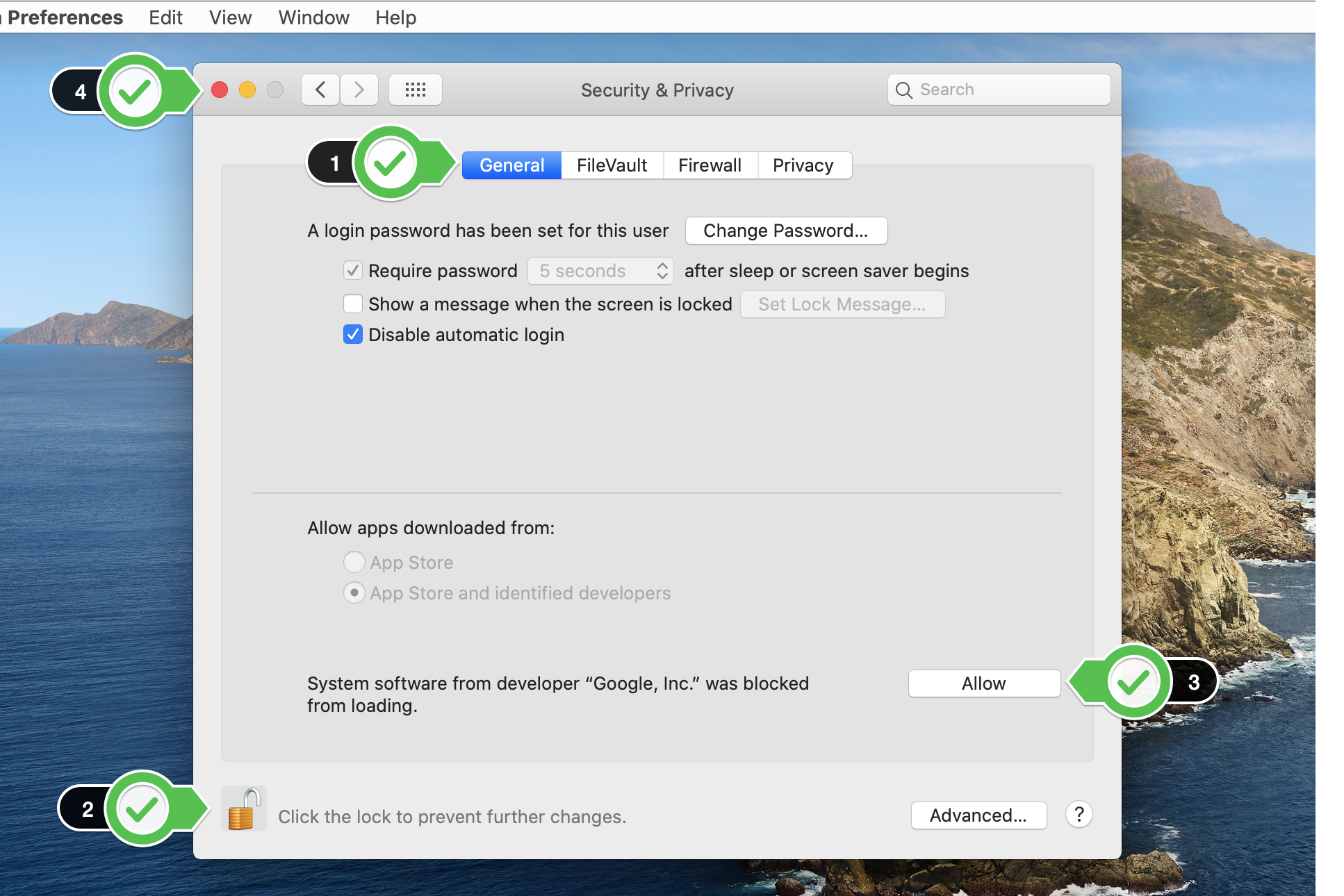Viewport: 1344px width, 896px height.
Task: Open the Privacy tab
Action: [x=803, y=165]
